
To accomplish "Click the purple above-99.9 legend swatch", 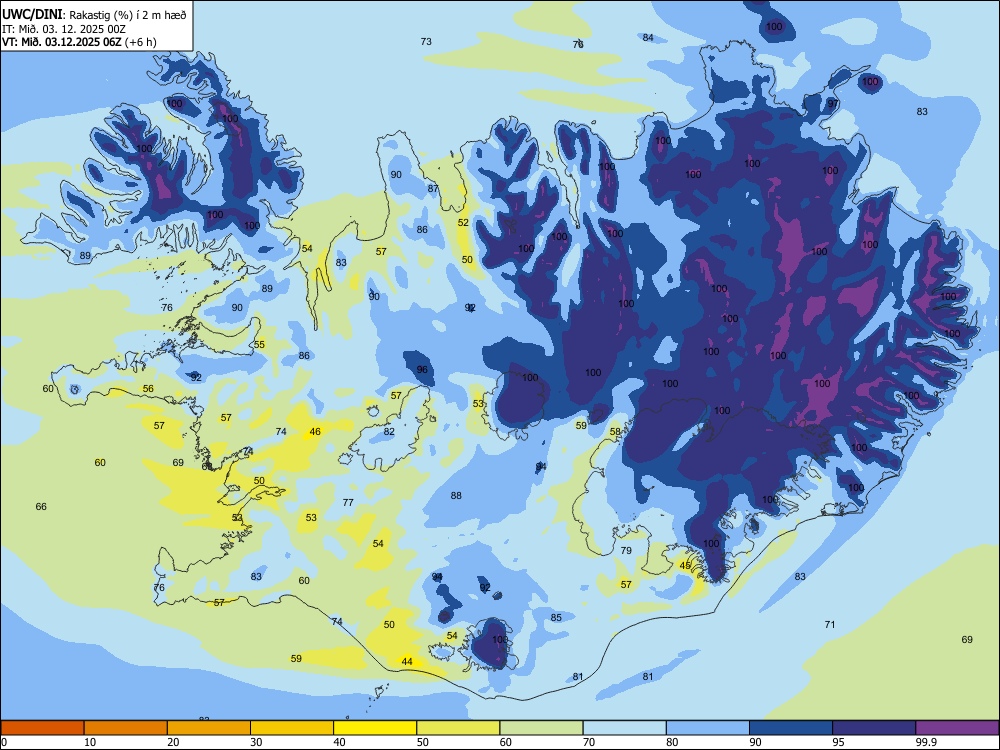I will 957,728.
